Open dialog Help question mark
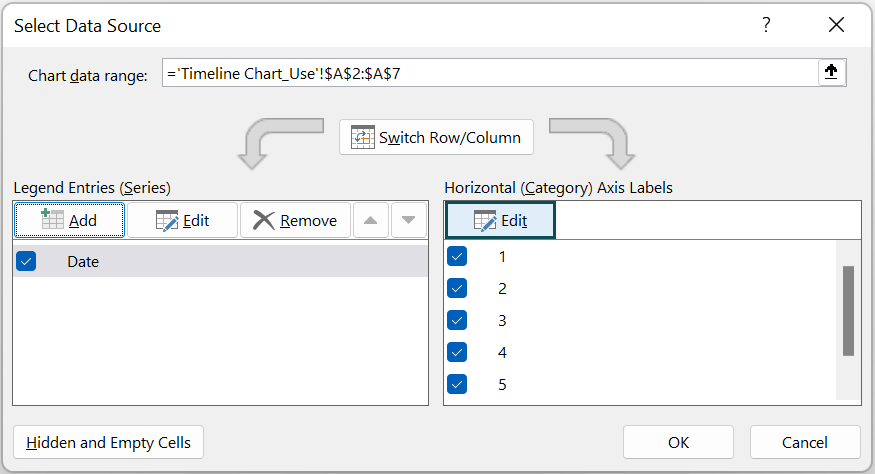 (x=767, y=25)
